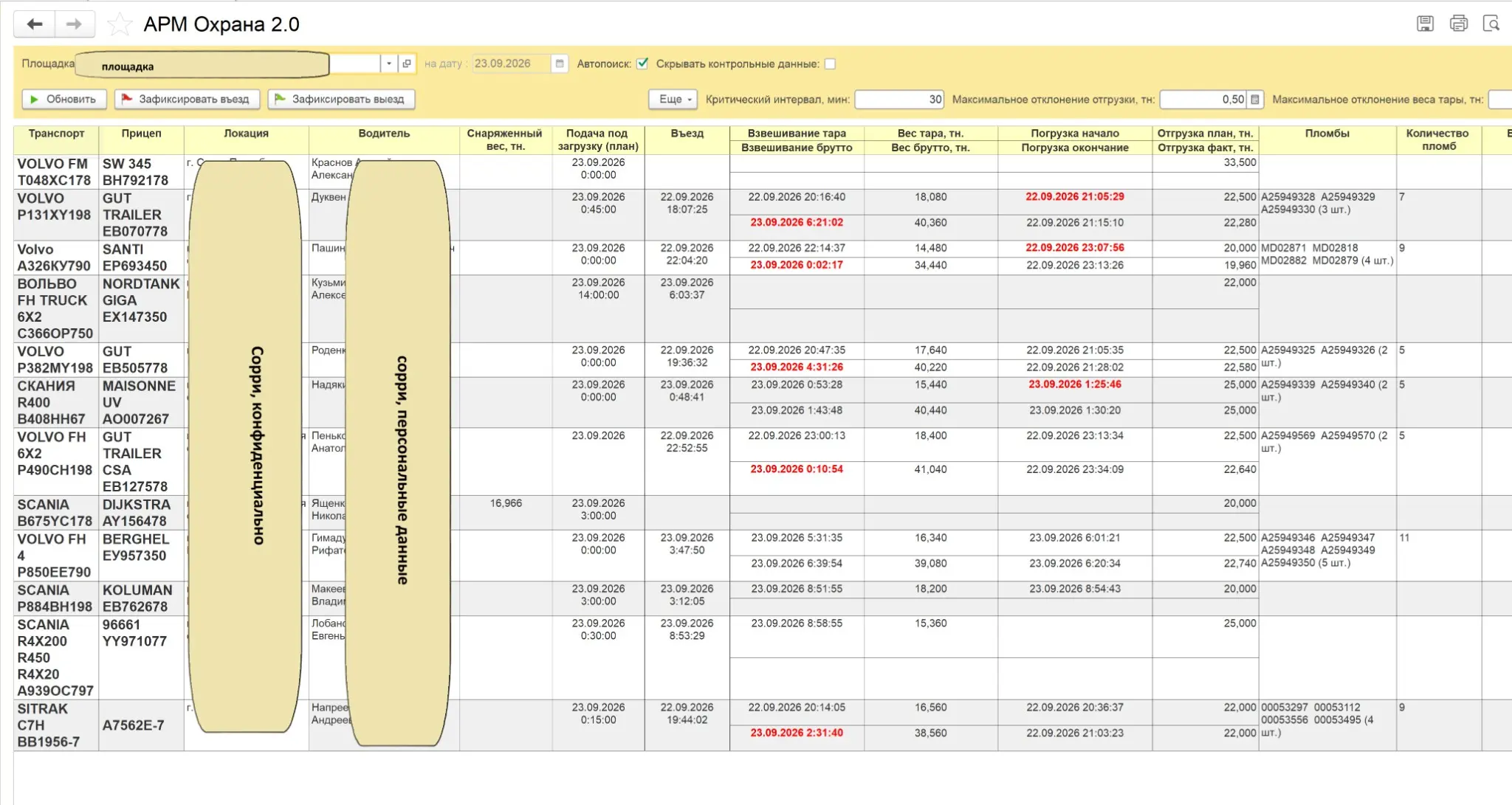Click the Количество пломб header
1512x805 pixels.
coord(1438,140)
